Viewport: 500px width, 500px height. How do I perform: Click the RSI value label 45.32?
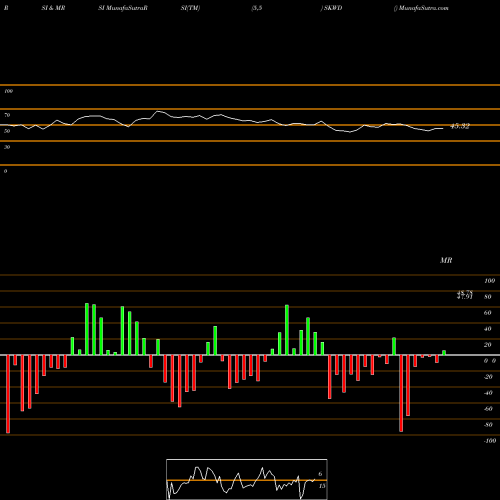[460, 126]
